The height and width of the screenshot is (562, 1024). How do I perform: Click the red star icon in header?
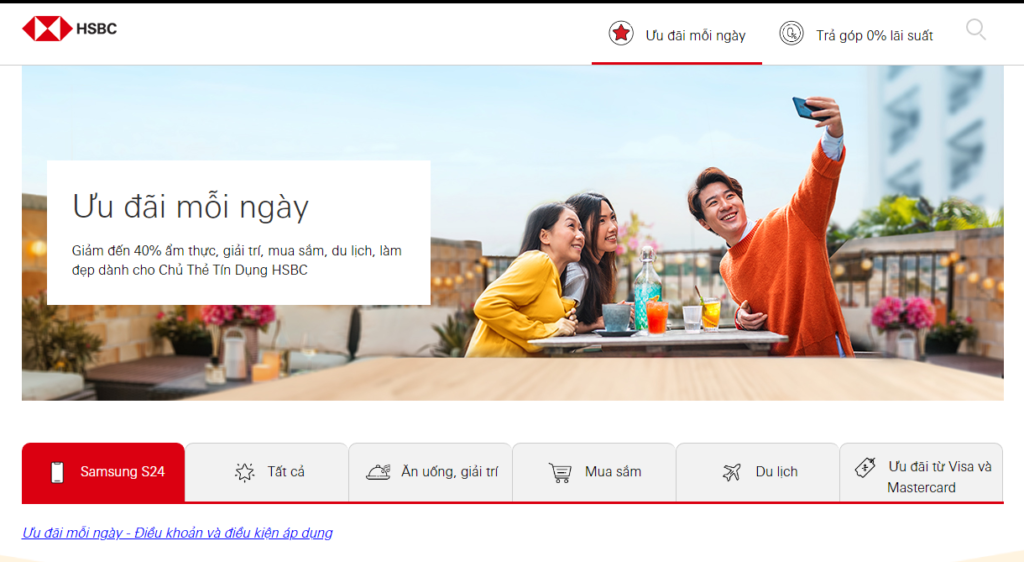[621, 34]
